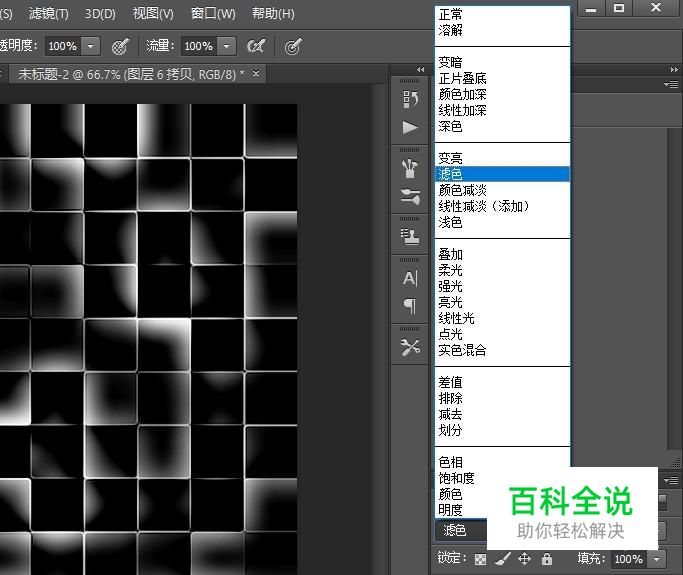Choose 正片叠底 blend mode
Image resolution: width=683 pixels, height=575 pixels.
coord(502,78)
